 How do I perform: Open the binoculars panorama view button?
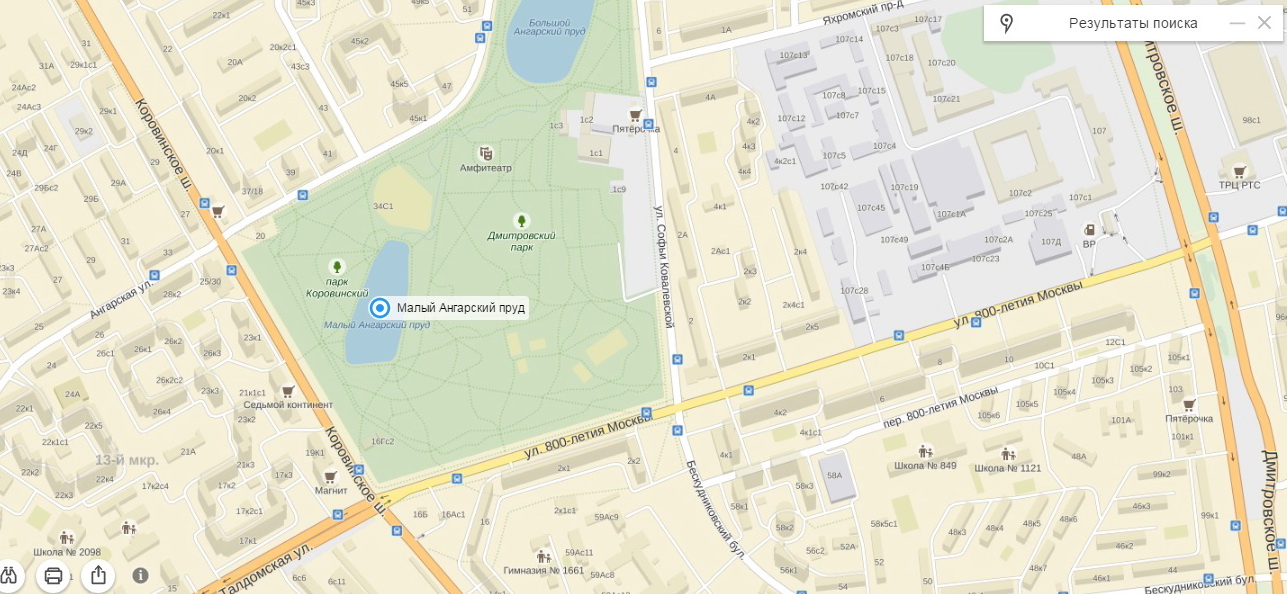coord(9,575)
